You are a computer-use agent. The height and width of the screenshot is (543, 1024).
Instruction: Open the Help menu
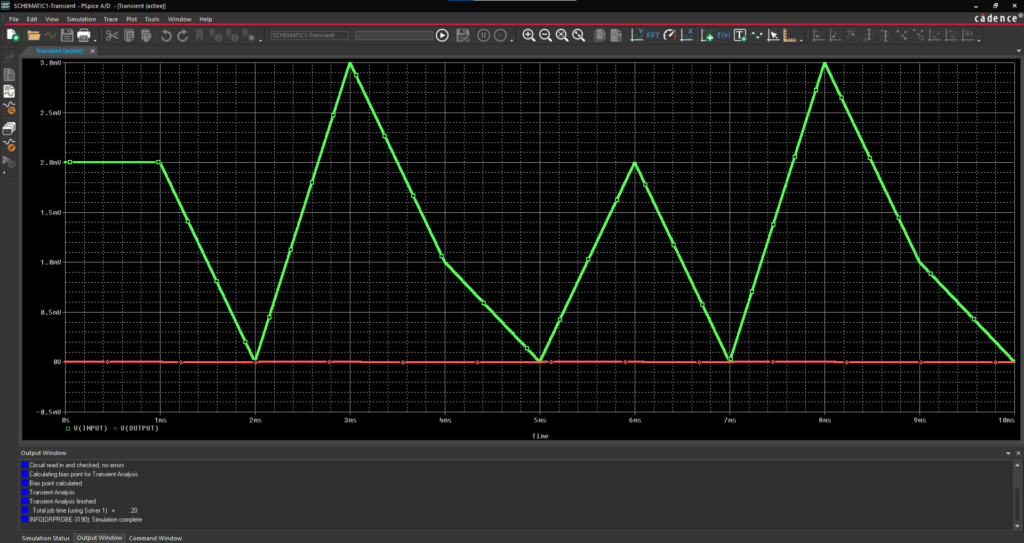[206, 19]
